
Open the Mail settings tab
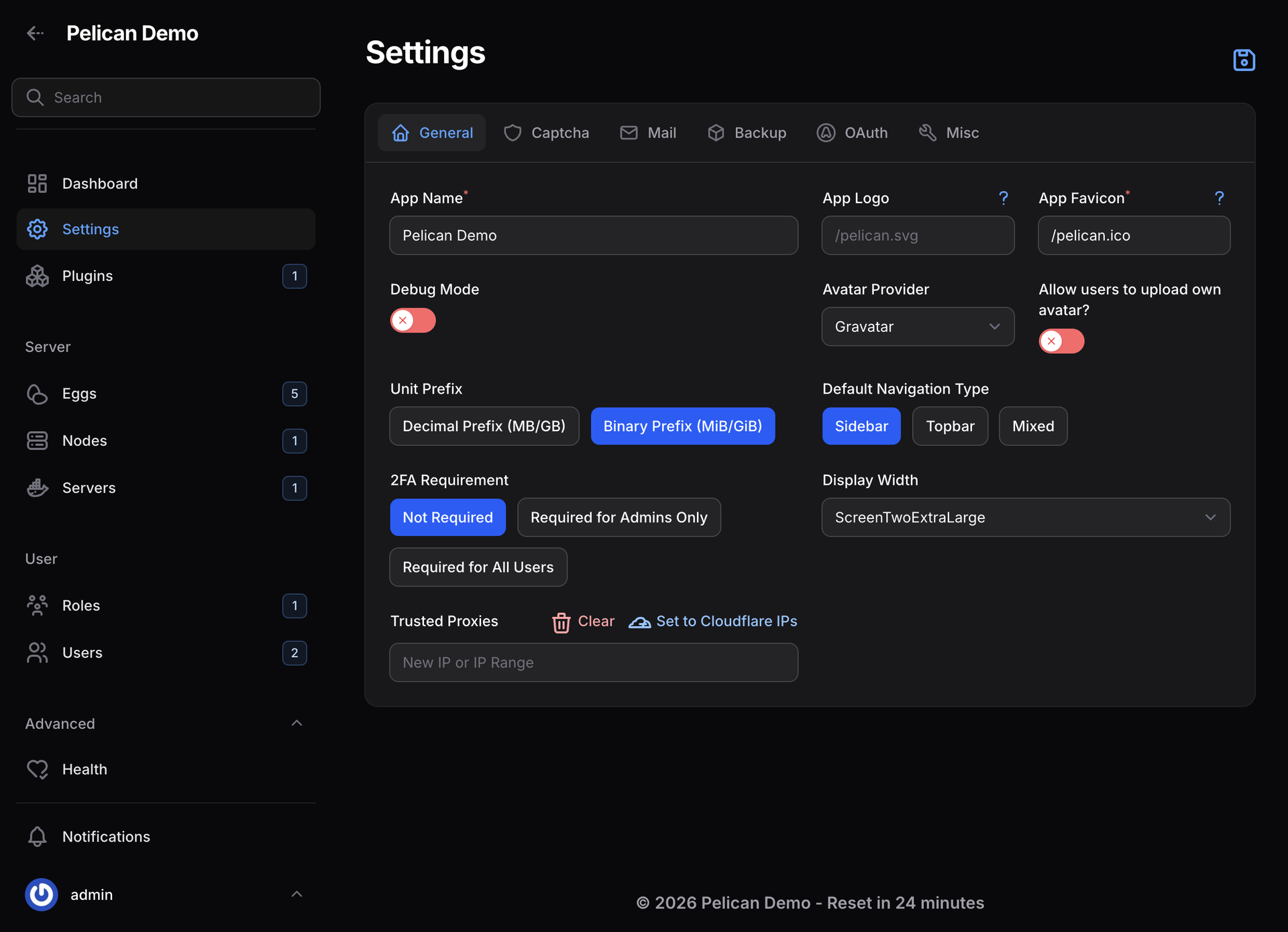pos(648,133)
